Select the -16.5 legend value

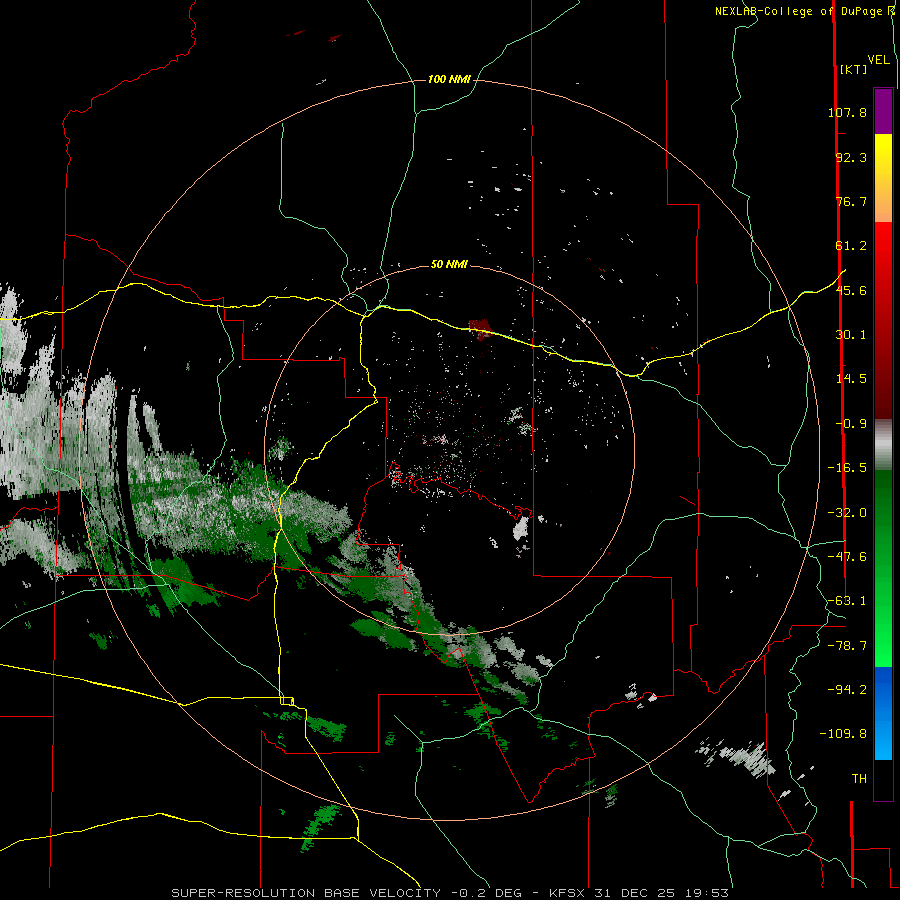pos(847,468)
